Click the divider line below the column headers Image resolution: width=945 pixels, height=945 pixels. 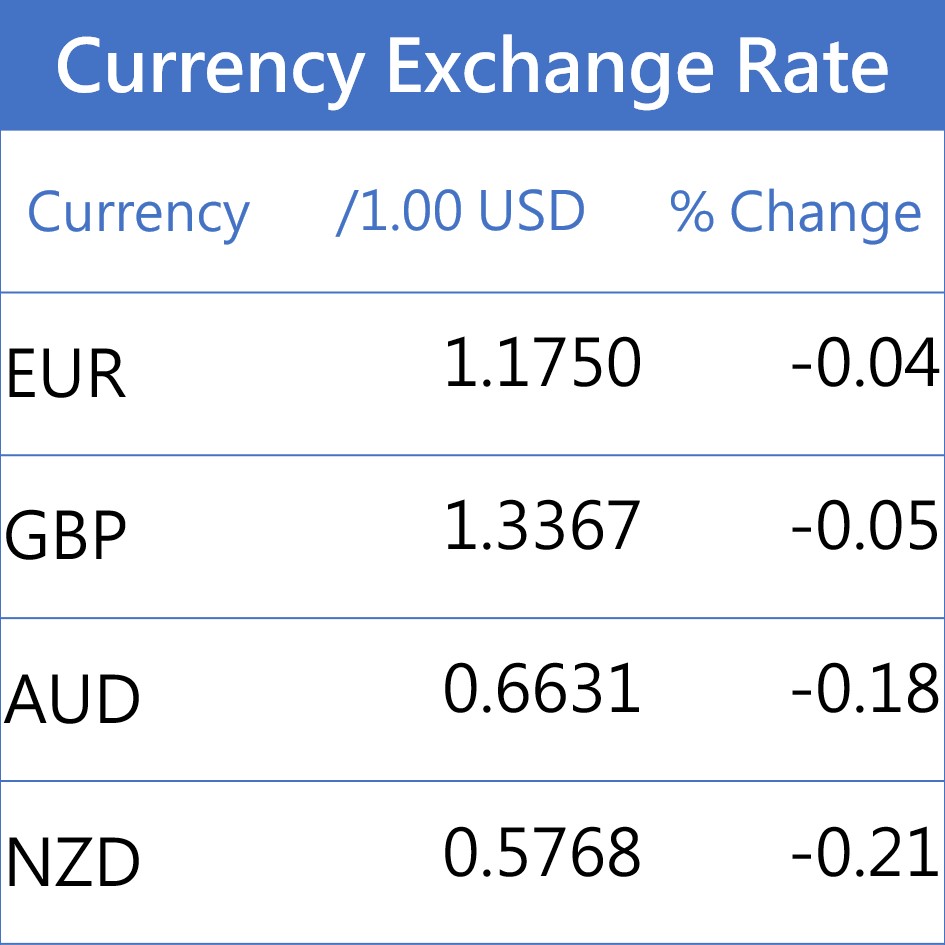pos(472,292)
